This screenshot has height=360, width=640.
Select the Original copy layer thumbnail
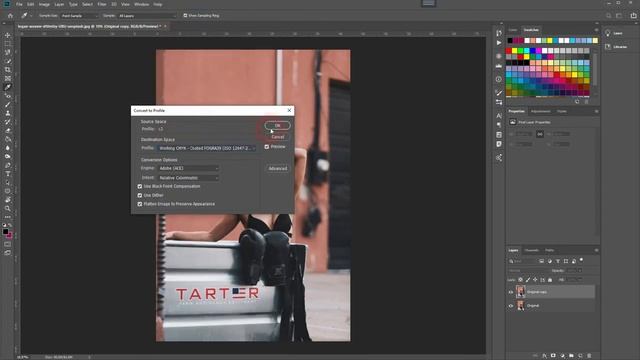click(520, 292)
